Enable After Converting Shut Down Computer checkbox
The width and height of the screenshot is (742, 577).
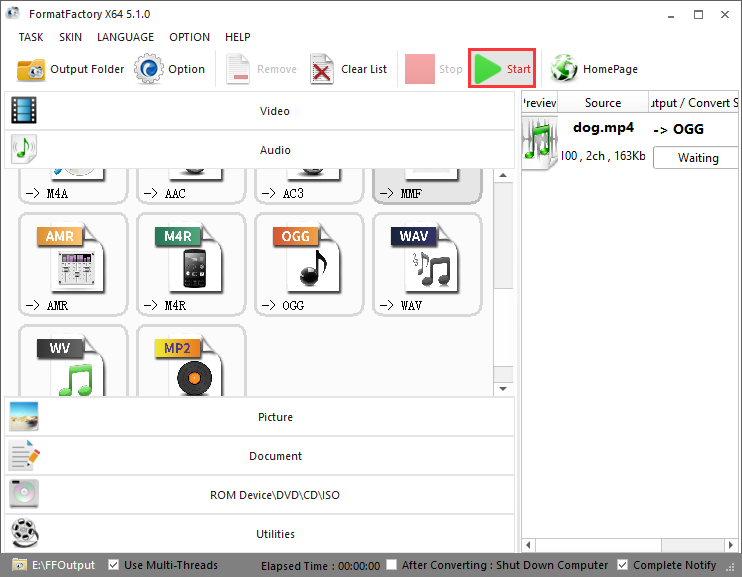coord(391,565)
